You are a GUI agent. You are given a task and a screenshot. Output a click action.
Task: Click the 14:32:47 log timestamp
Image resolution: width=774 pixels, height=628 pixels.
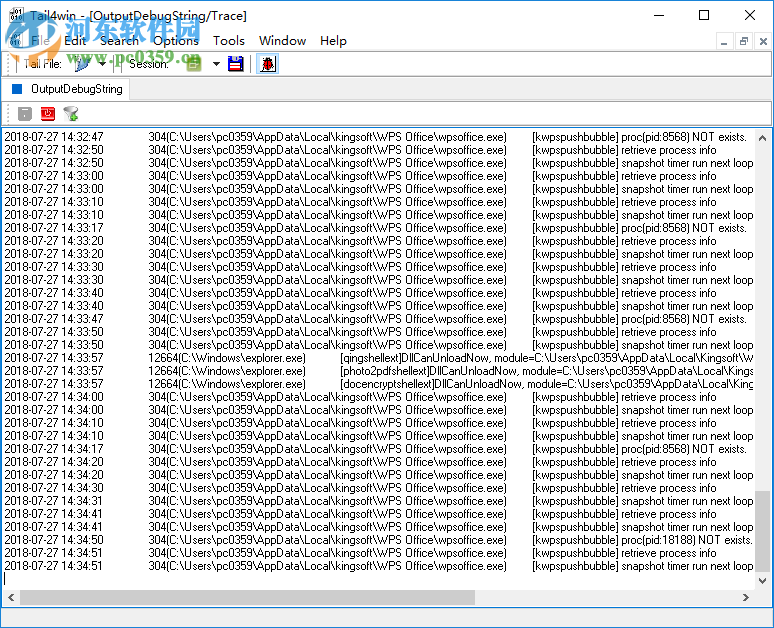[x=54, y=137]
